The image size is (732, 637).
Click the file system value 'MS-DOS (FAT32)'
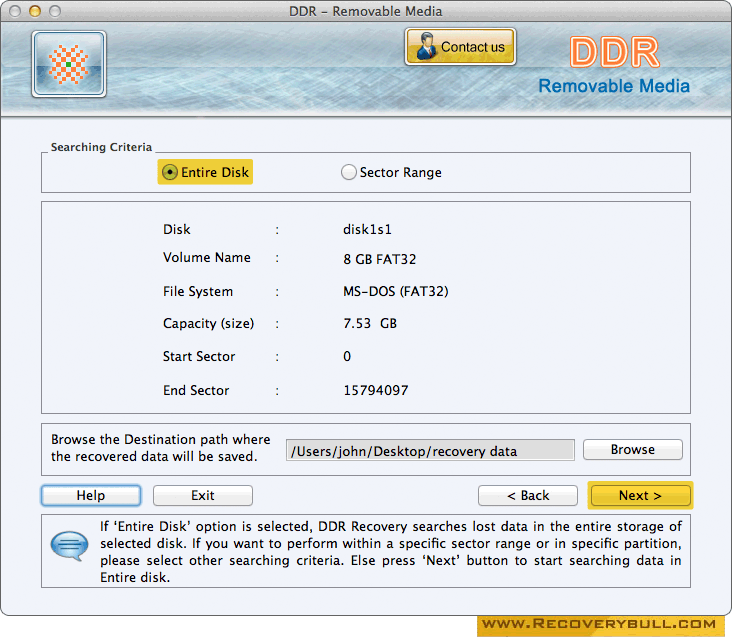click(x=395, y=291)
